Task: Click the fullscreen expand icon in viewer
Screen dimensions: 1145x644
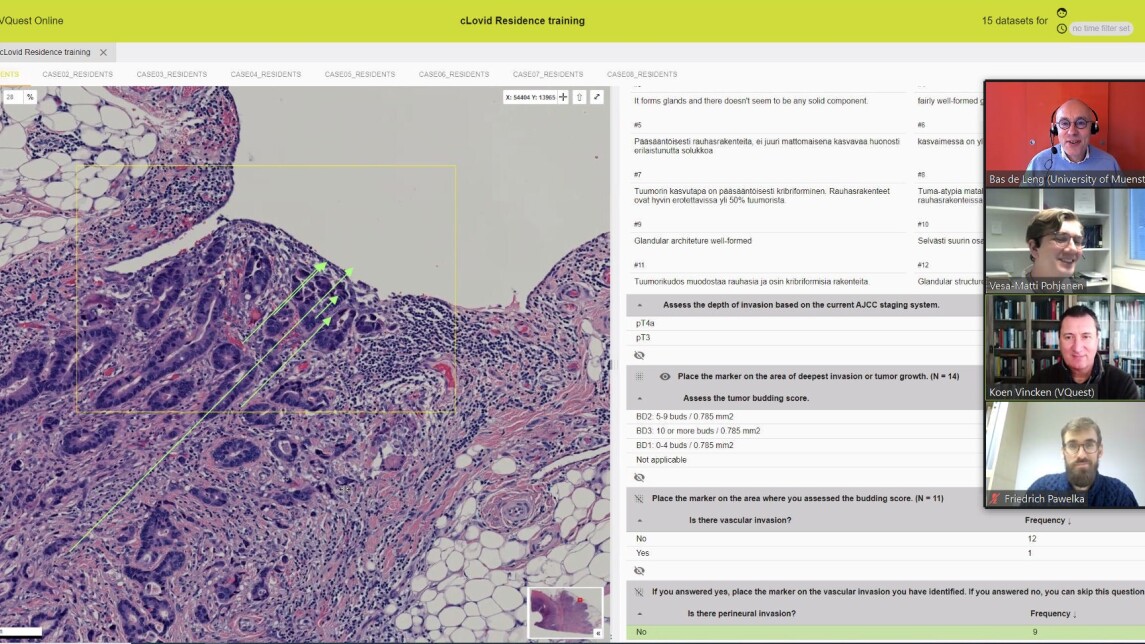Action: 597,97
